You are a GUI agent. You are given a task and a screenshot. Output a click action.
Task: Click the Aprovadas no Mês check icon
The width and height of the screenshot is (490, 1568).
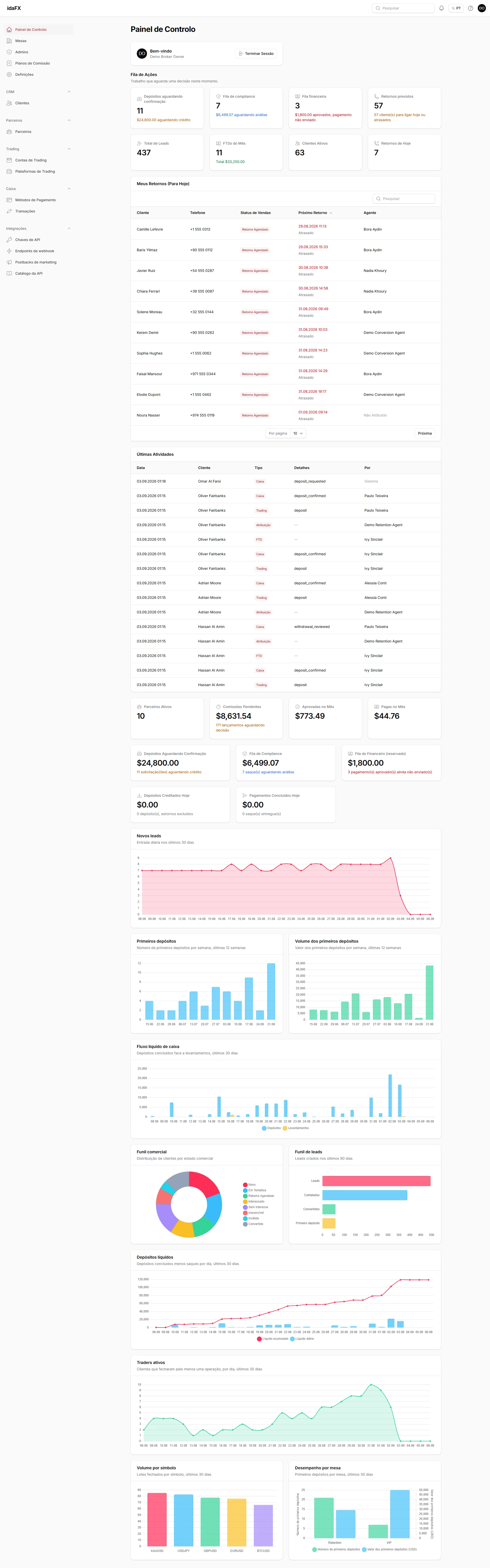coord(297,707)
